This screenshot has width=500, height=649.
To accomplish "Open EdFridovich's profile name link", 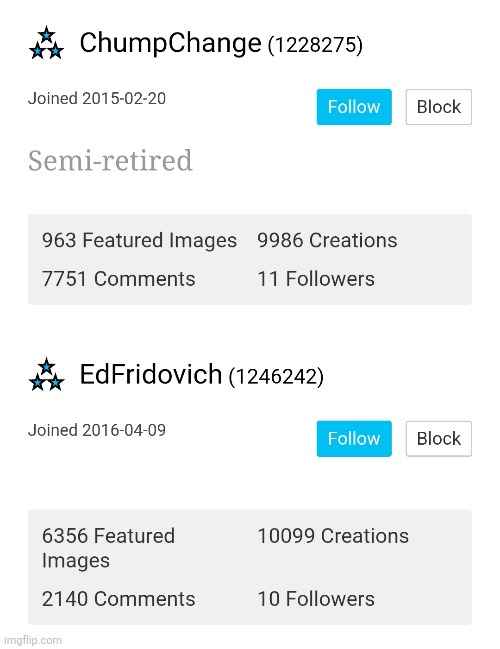I will coord(151,374).
